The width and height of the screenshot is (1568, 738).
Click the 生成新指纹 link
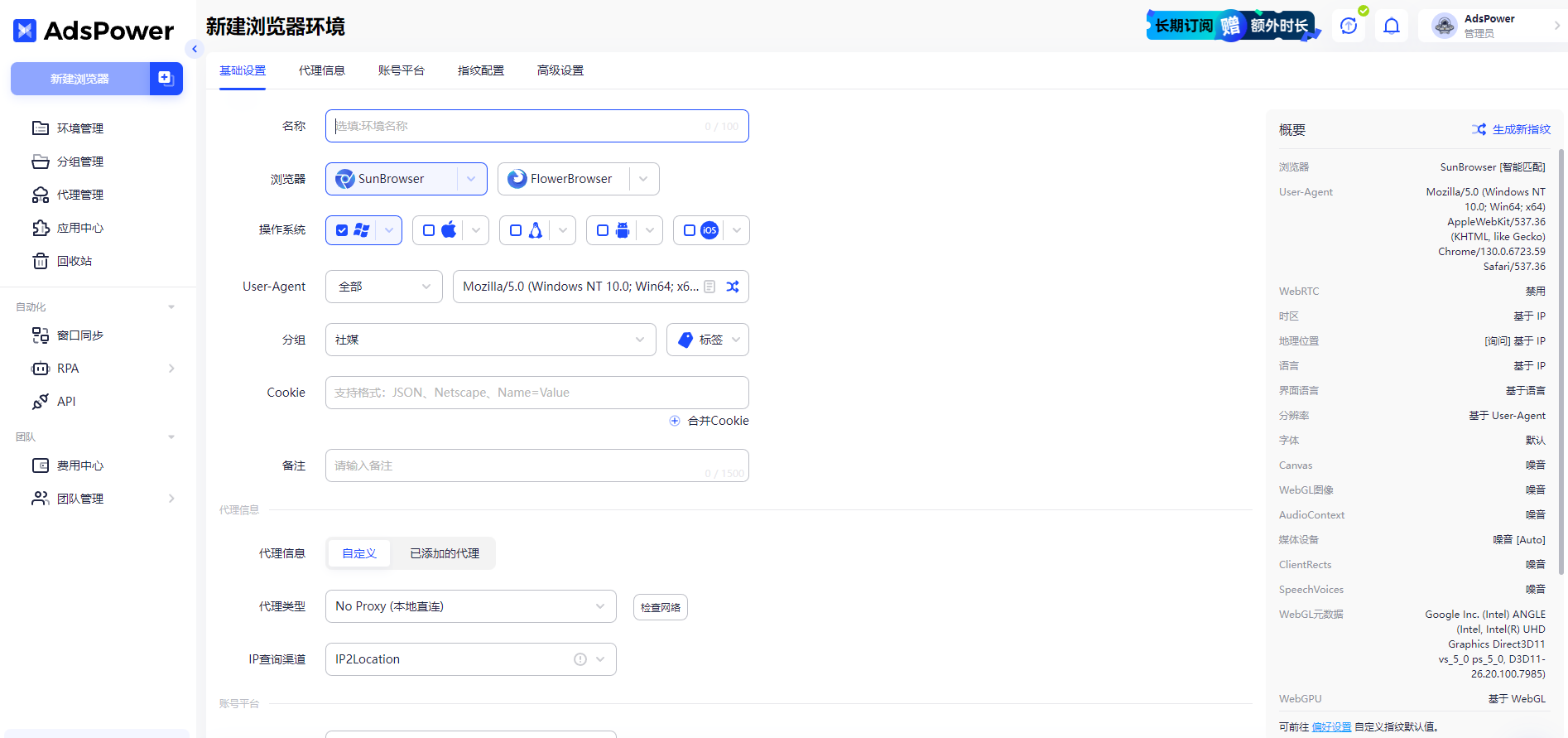coord(1522,129)
